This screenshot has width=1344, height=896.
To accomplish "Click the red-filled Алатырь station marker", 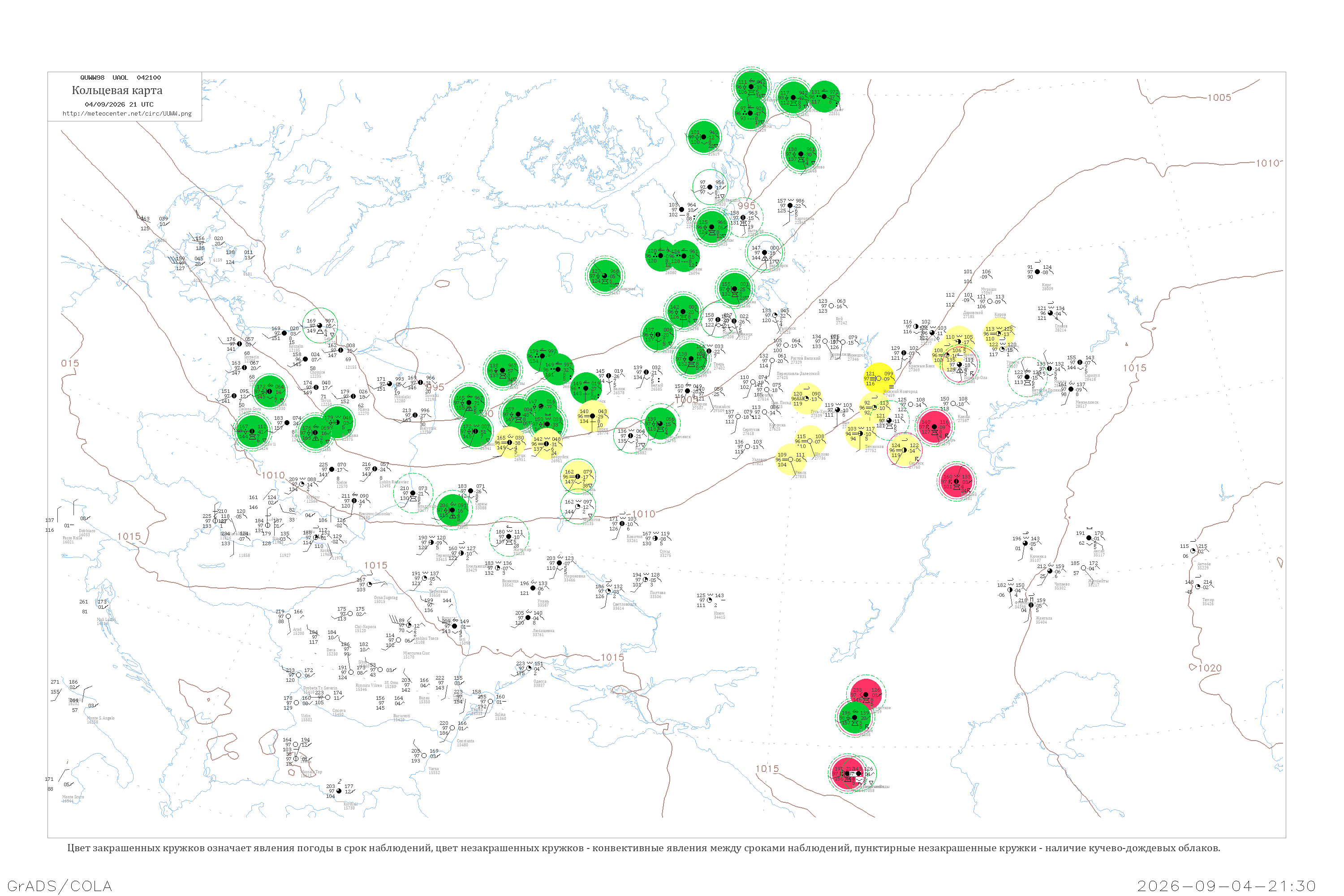I will click(x=934, y=426).
